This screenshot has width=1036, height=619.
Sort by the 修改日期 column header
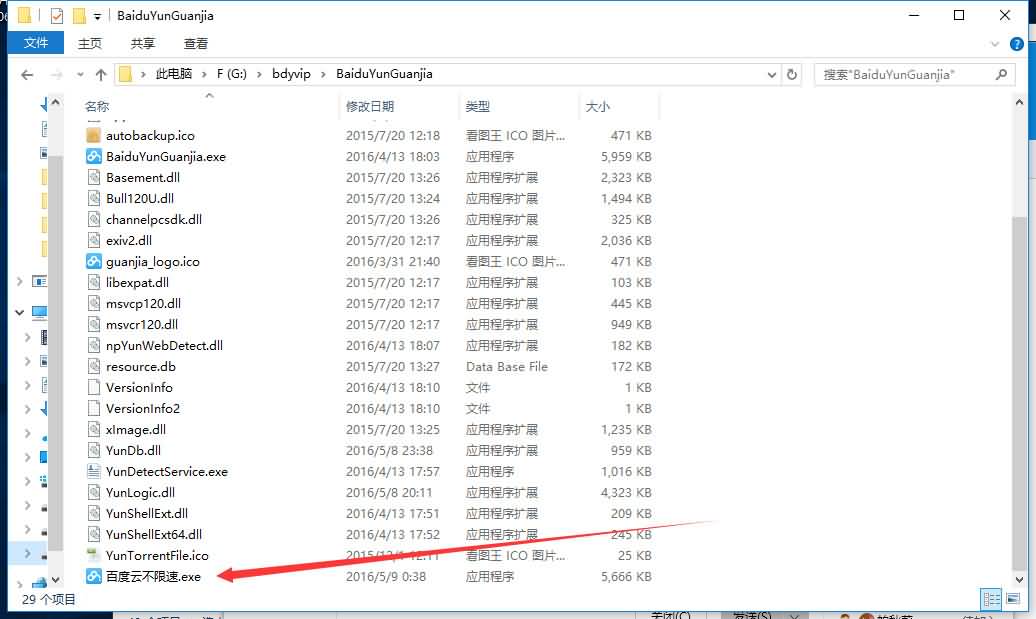370,106
